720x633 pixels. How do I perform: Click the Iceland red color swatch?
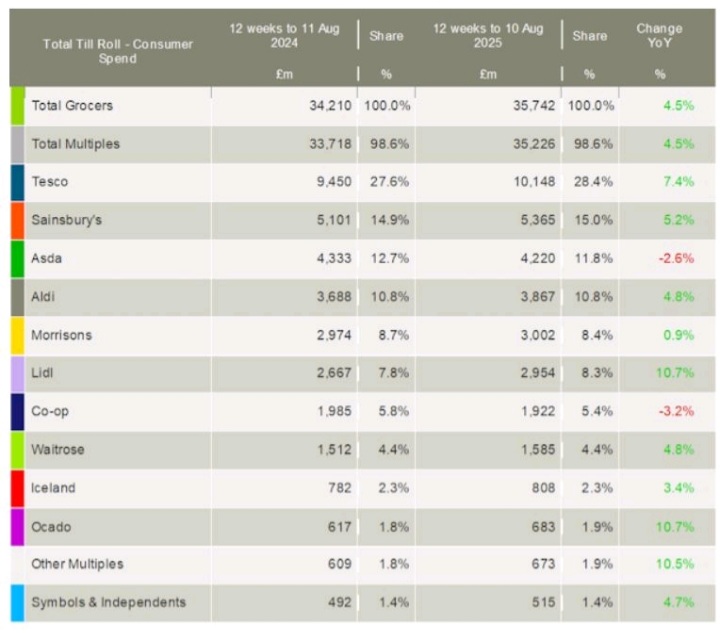(17, 488)
